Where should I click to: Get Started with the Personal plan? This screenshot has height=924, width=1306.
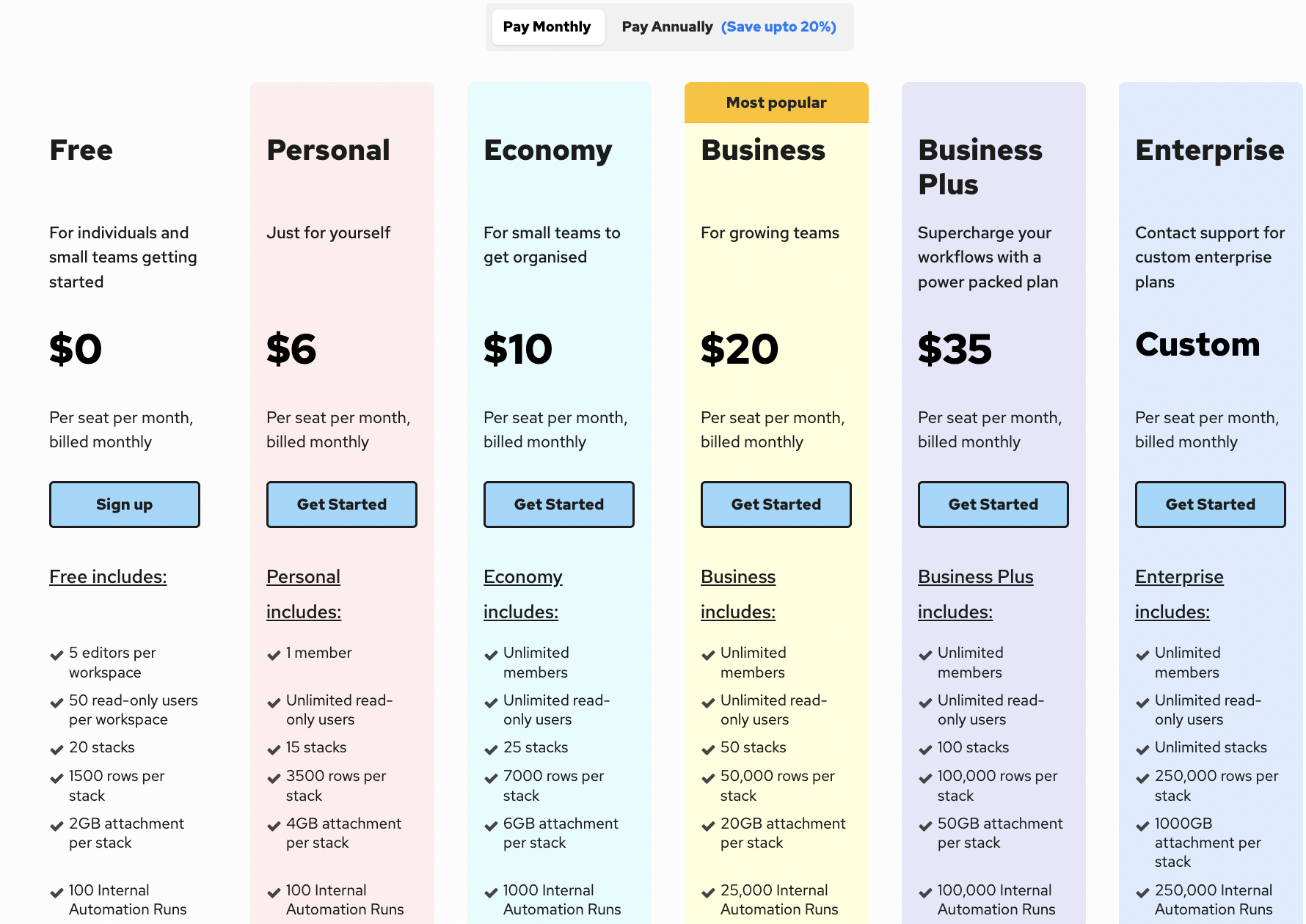(341, 504)
